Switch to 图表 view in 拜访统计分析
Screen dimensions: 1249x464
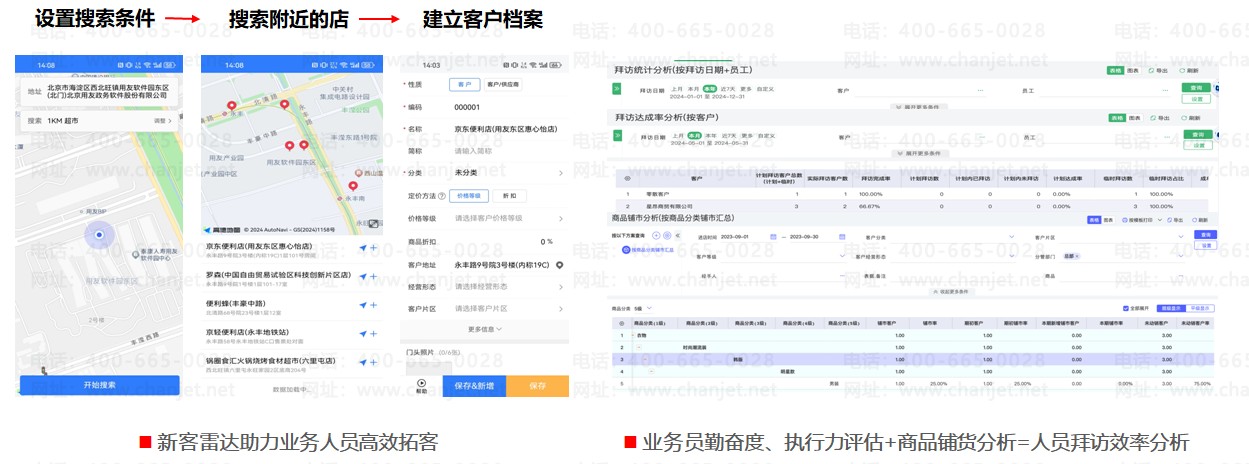point(1133,71)
